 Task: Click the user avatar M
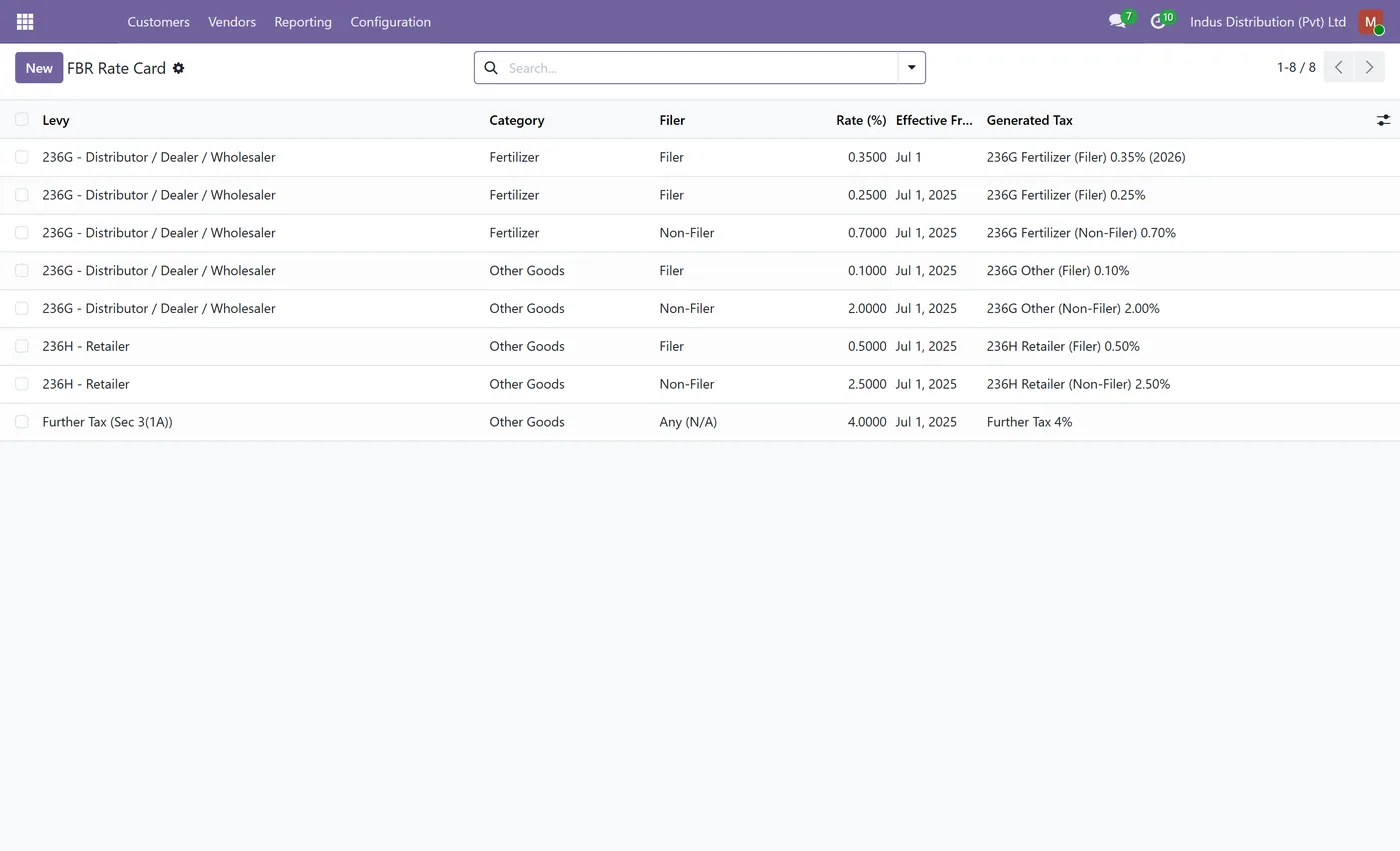point(1371,21)
